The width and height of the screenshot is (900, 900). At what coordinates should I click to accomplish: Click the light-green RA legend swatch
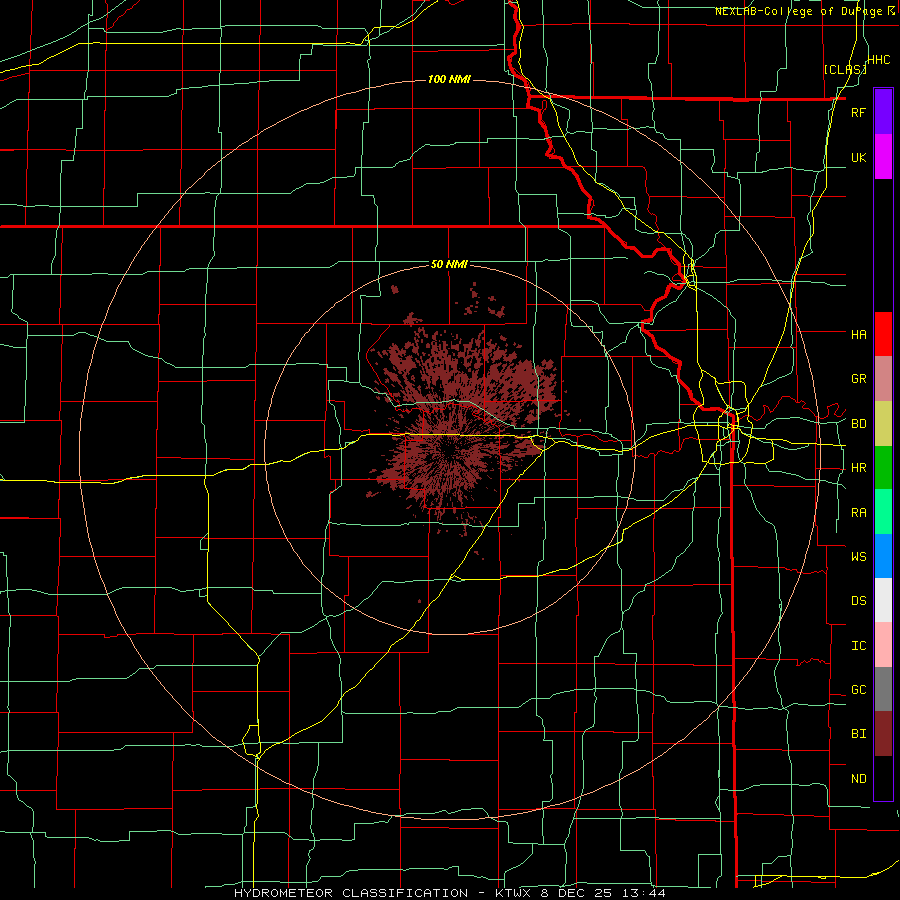click(x=883, y=512)
